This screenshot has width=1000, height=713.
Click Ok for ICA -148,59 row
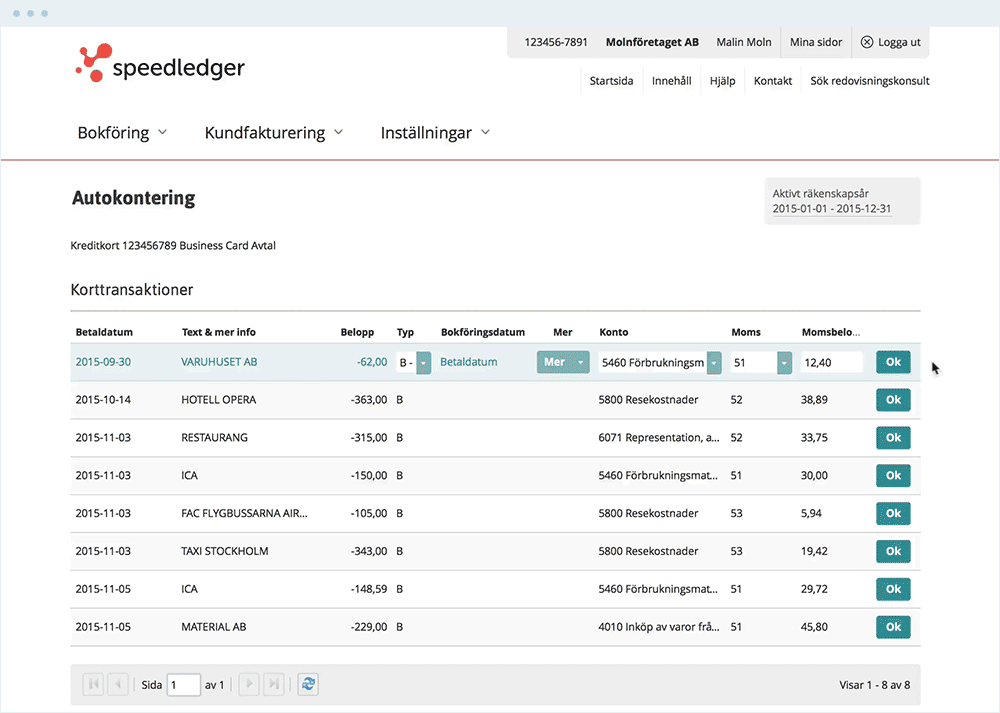pyautogui.click(x=893, y=589)
